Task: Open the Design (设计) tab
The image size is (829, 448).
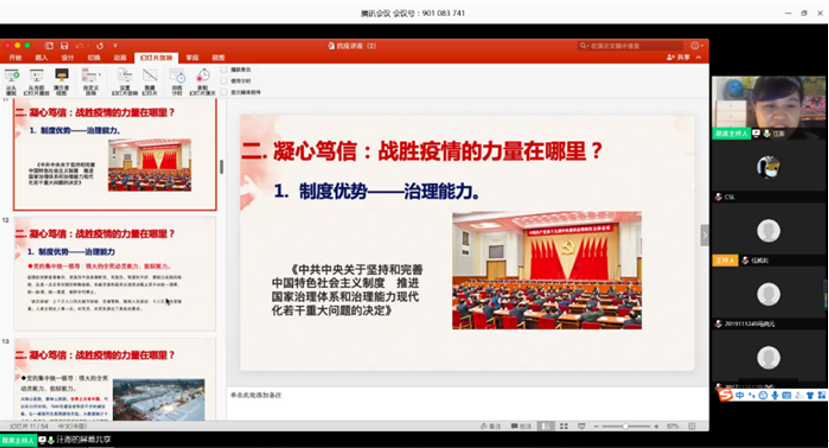Action: [68, 58]
